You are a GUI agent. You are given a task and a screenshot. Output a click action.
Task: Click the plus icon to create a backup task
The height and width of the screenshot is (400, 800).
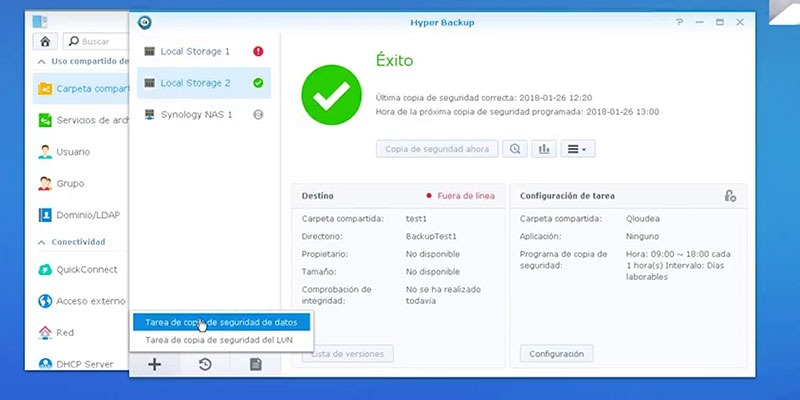click(x=154, y=364)
